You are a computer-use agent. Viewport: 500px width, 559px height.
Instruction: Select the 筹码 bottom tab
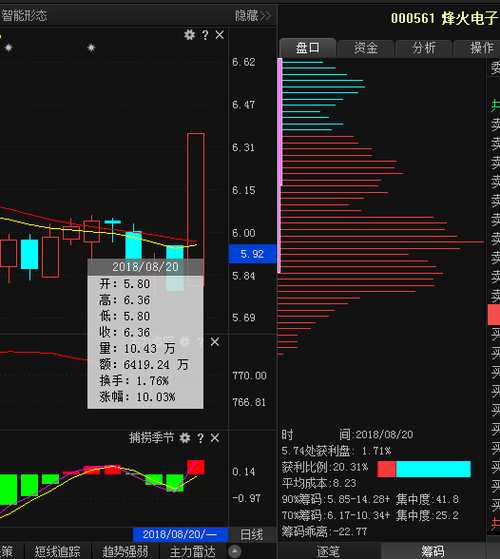(433, 551)
